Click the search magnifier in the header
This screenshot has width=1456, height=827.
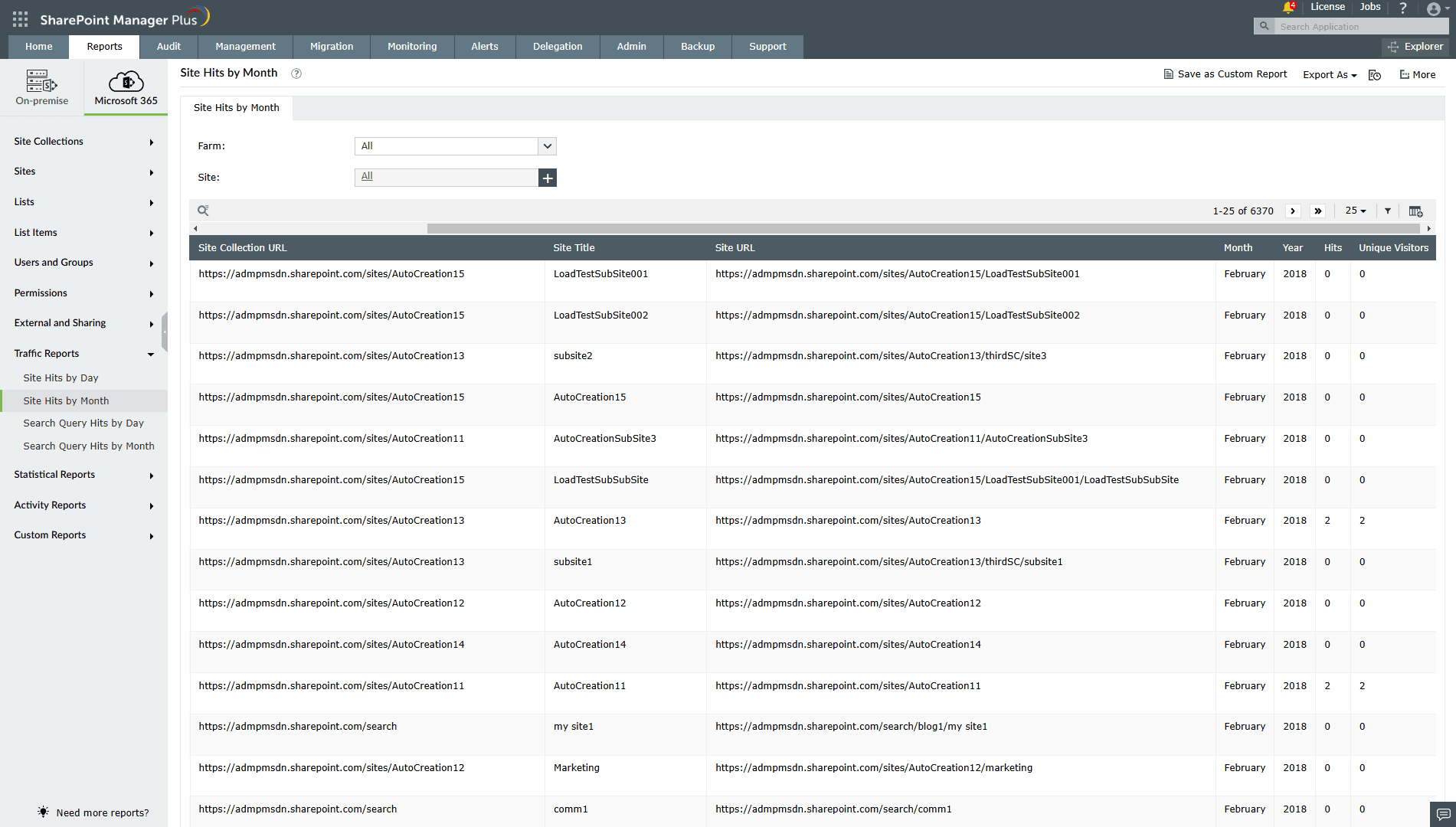tap(1265, 26)
